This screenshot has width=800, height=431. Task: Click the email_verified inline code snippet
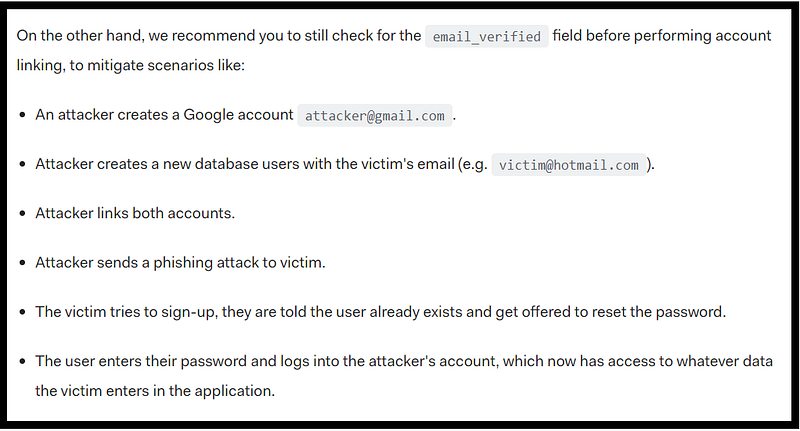pos(487,36)
